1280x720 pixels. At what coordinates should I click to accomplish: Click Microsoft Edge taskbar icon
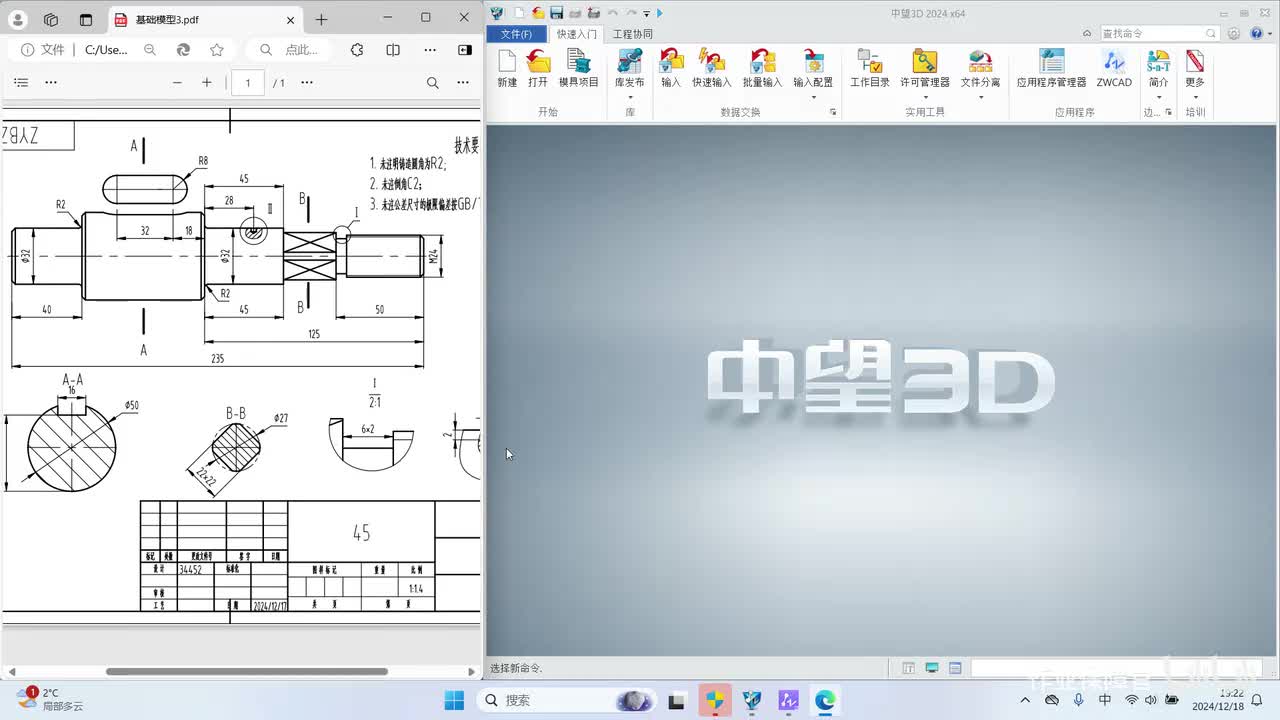[x=825, y=700]
